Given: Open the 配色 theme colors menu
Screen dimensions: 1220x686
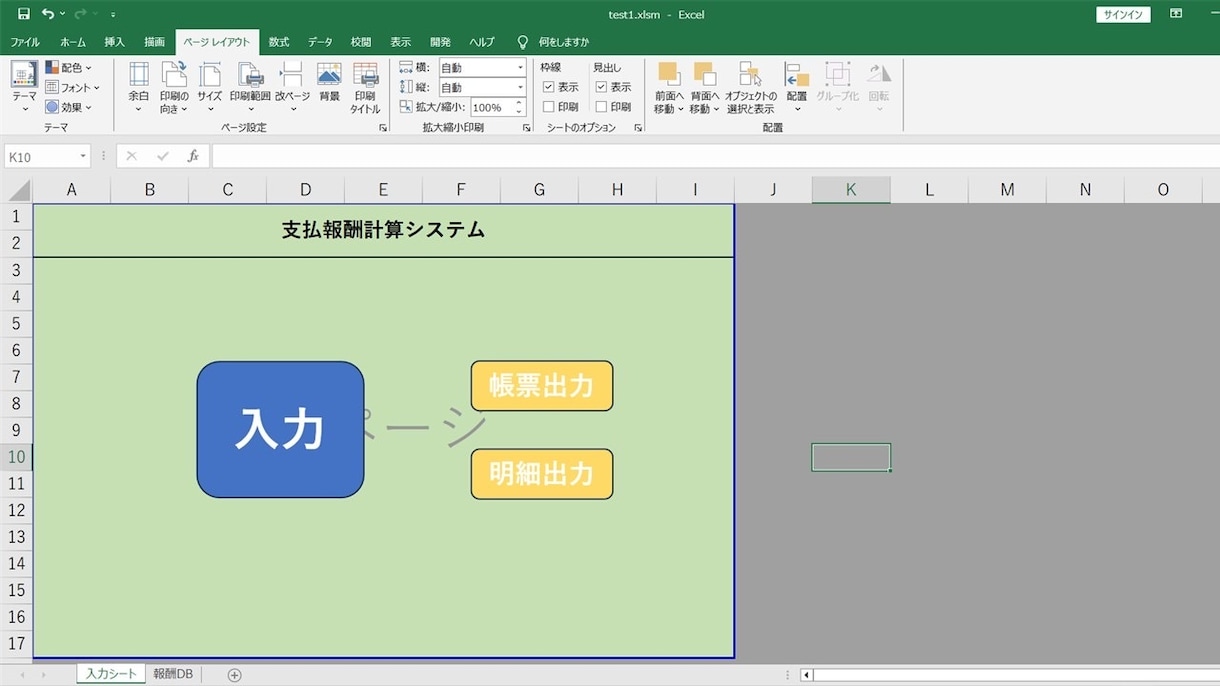Looking at the screenshot, I should (68, 67).
